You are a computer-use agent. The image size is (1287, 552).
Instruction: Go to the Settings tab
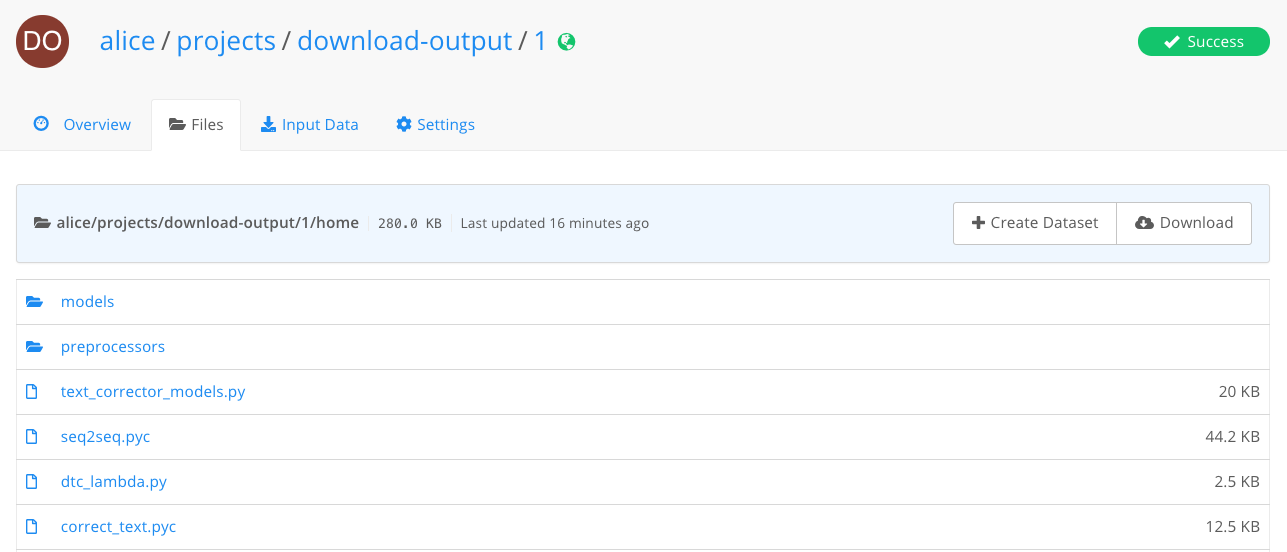tap(435, 125)
